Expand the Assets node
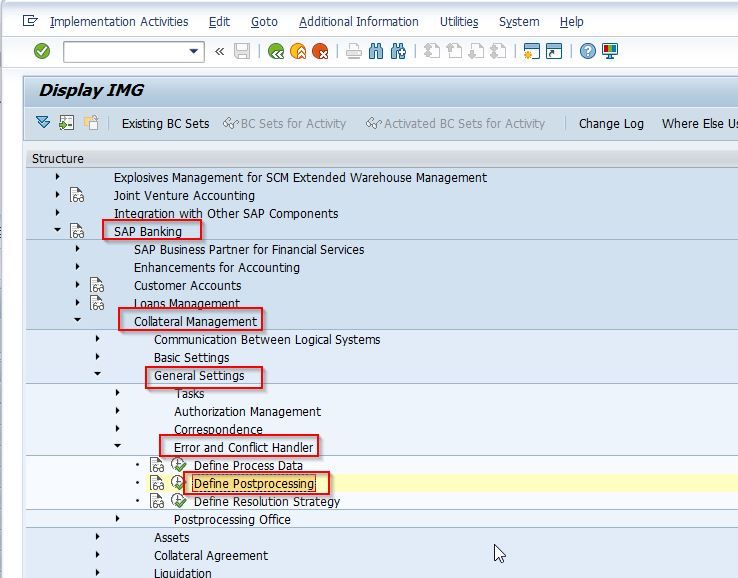This screenshot has width=738, height=578. point(97,536)
